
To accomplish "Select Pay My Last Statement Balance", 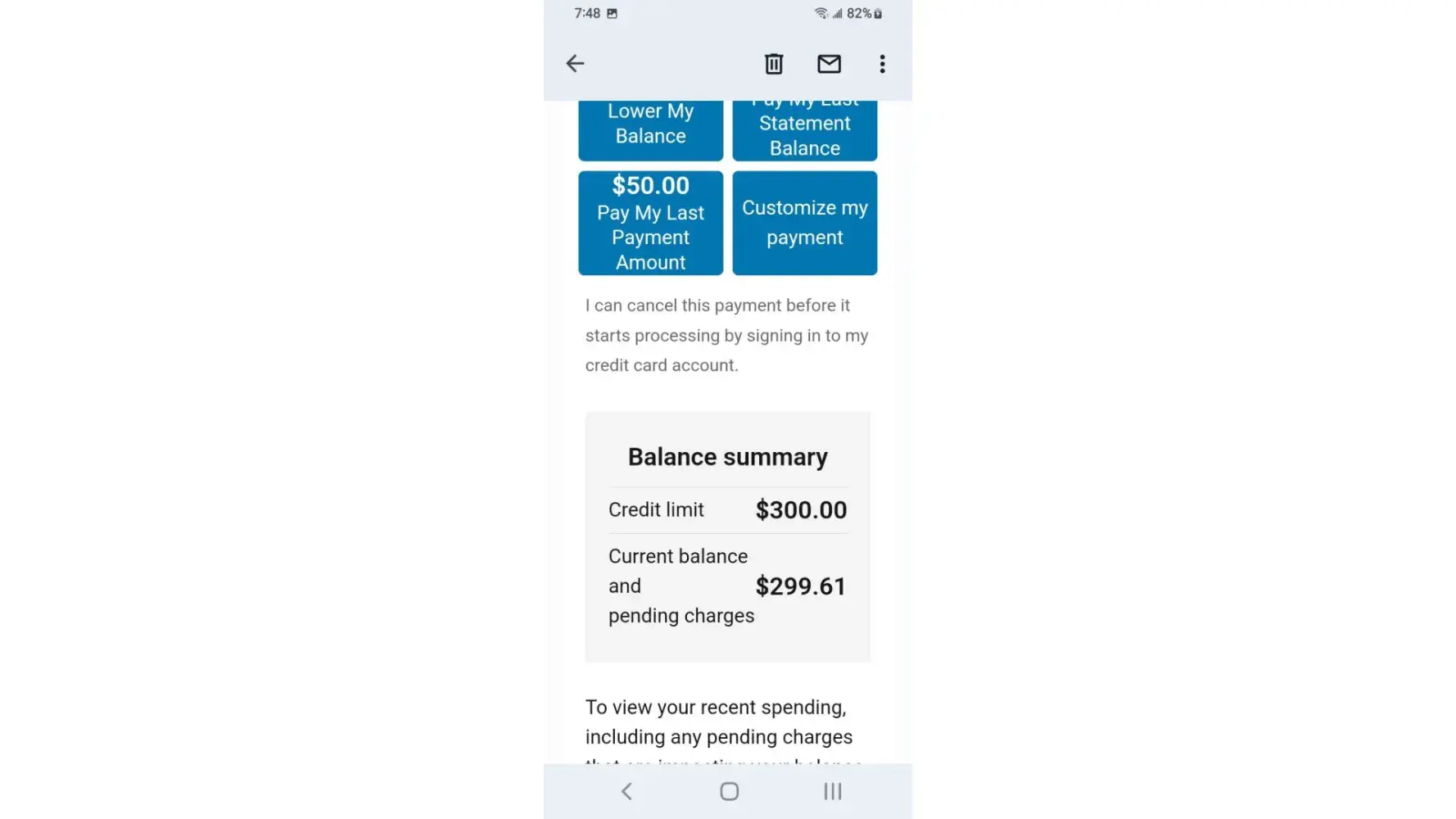I will pos(804,132).
